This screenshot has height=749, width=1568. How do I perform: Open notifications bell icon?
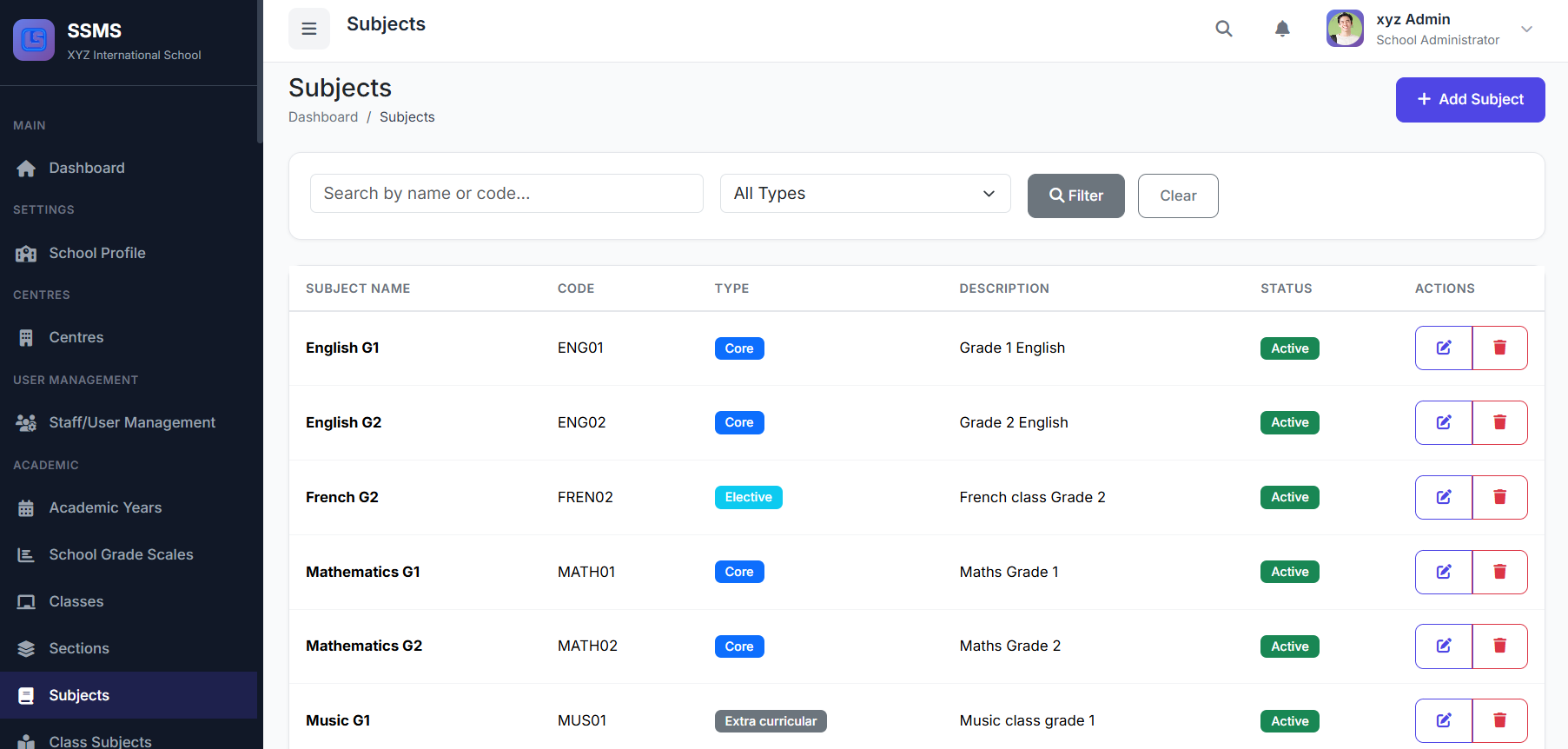[x=1281, y=29]
